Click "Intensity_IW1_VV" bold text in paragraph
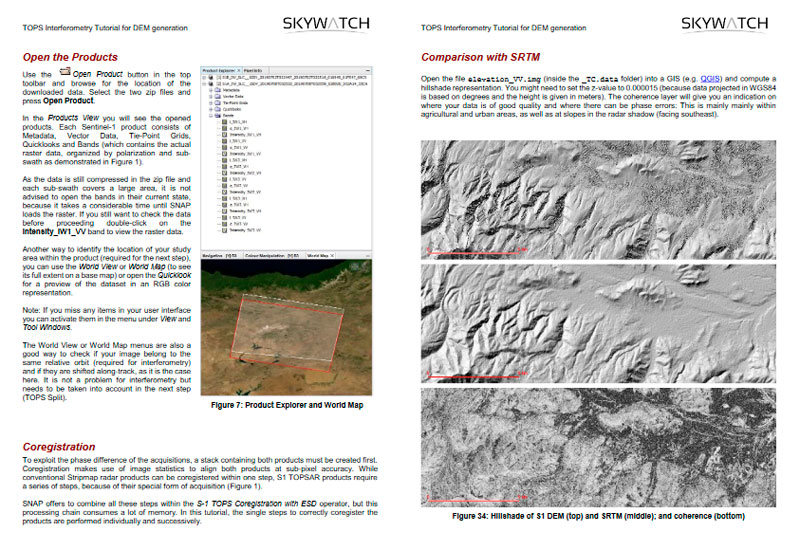Viewport: 800px width, 550px height. pyautogui.click(x=54, y=232)
